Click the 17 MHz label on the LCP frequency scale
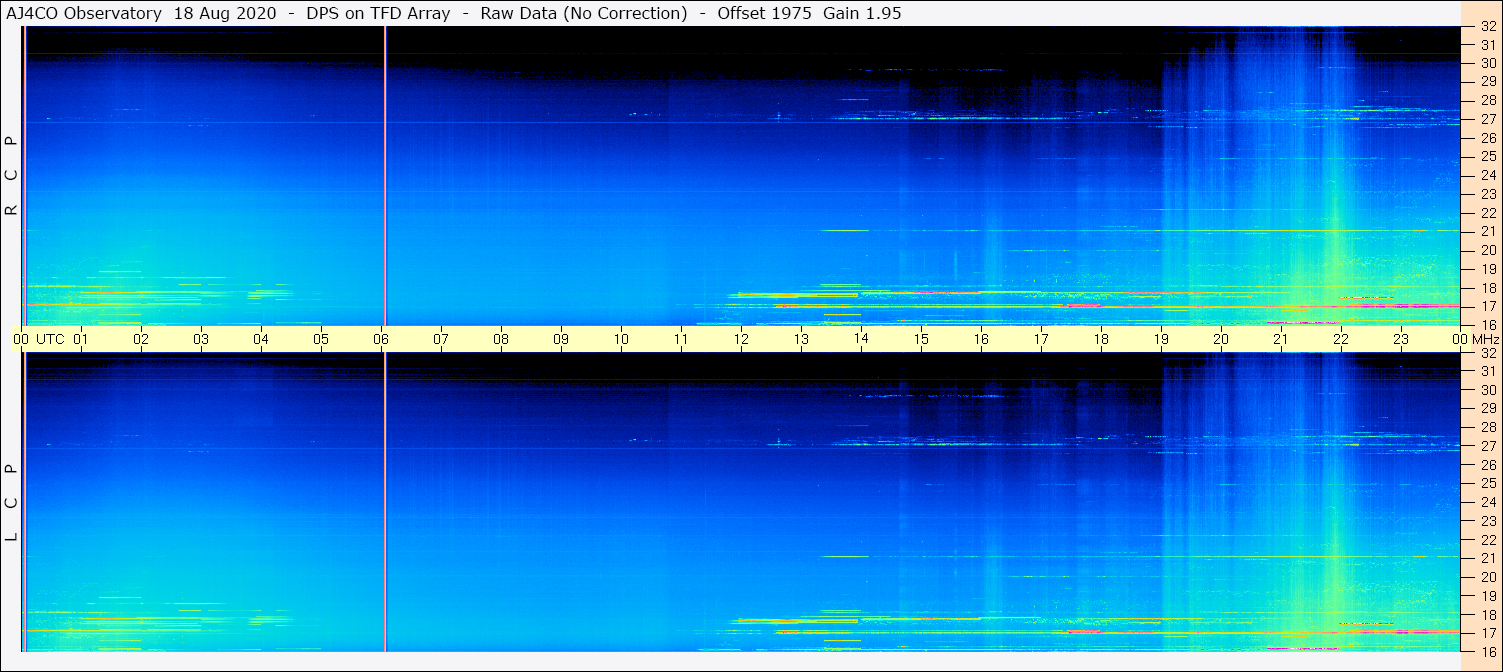 1487,632
